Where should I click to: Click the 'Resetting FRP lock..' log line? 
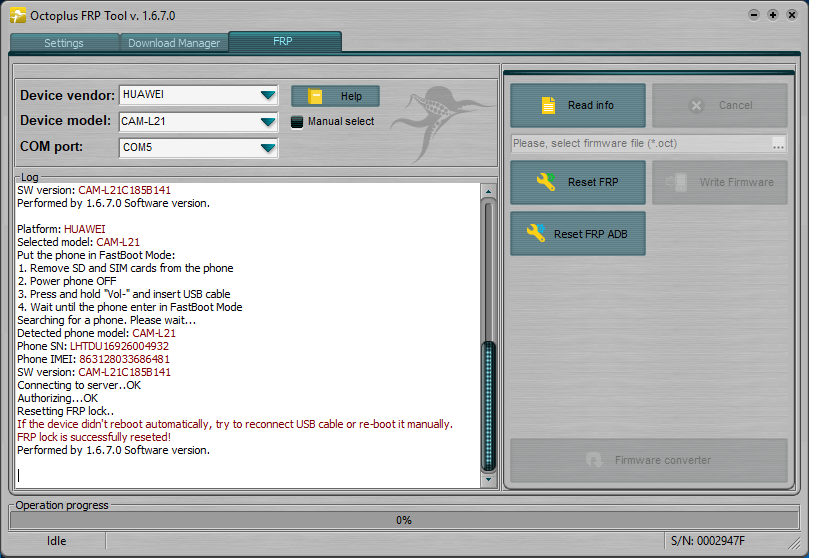66,411
